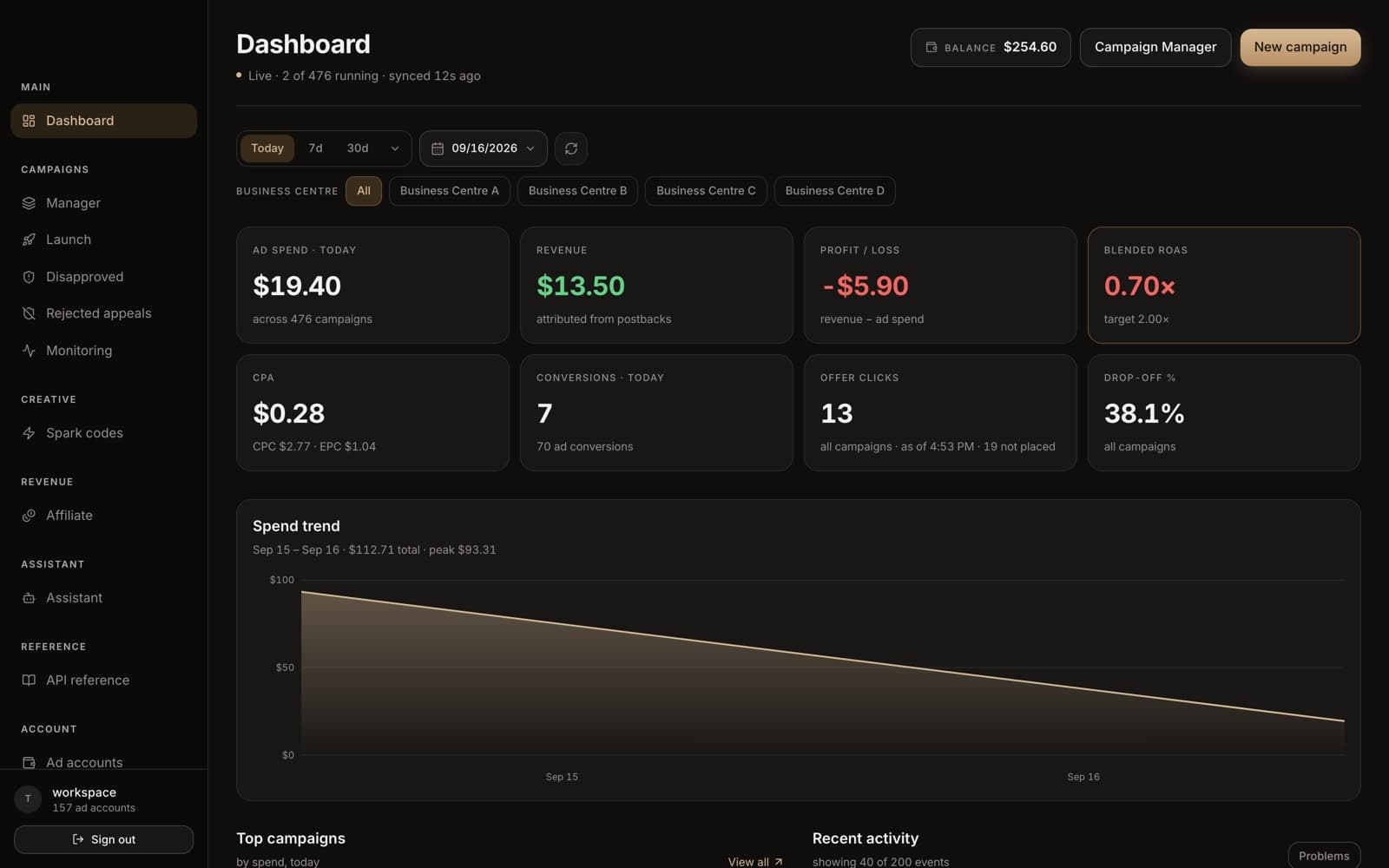The image size is (1389, 868).
Task: Click the Spark codes lightning icon
Action: point(29,433)
